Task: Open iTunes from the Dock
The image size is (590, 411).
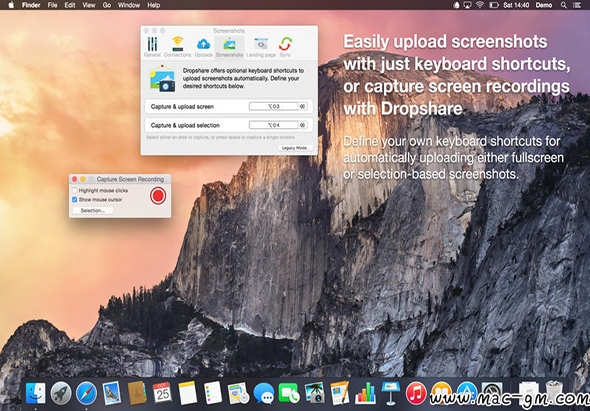Action: pyautogui.click(x=416, y=393)
